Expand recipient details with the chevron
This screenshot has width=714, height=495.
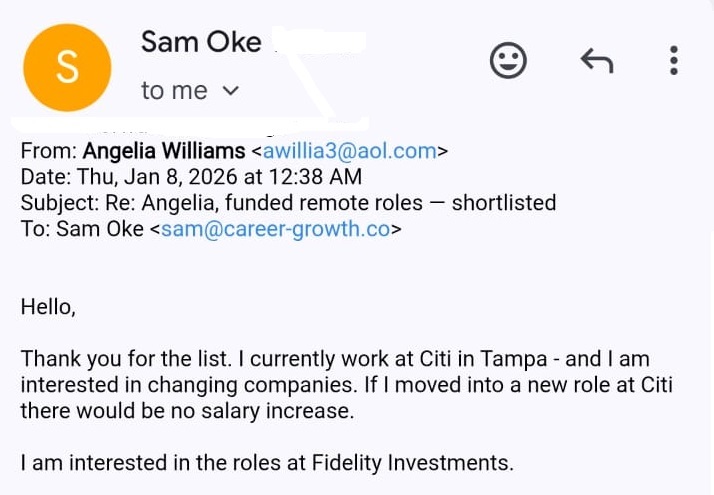click(230, 91)
